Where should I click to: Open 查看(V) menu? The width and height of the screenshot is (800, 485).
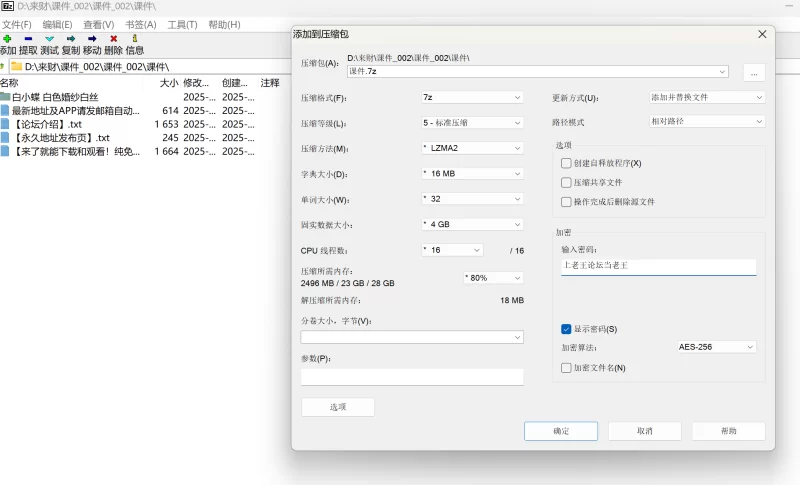[x=98, y=24]
